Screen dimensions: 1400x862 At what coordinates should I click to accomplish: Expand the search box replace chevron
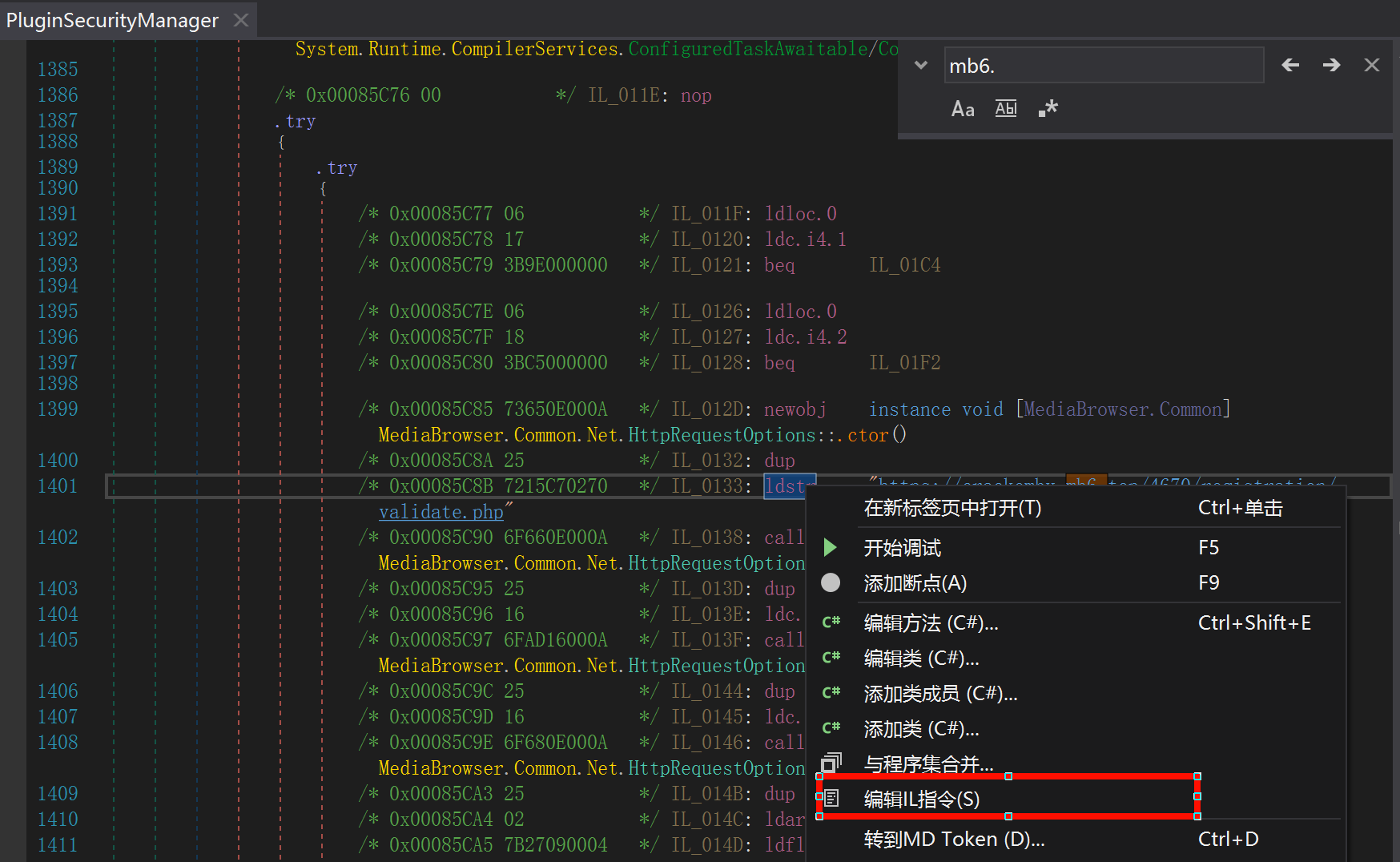921,66
